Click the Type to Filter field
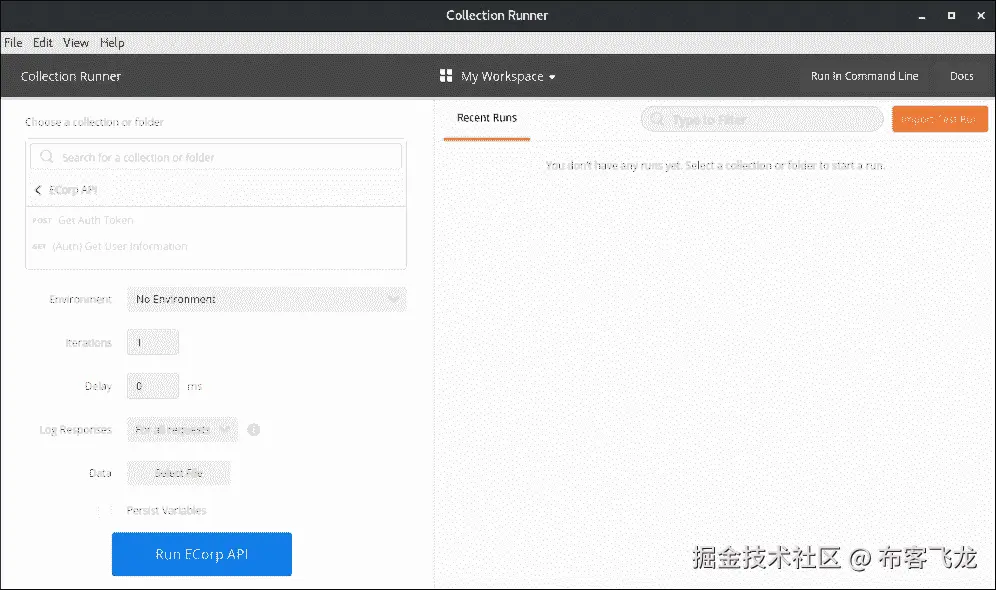Screen dimensions: 996x590 pyautogui.click(x=762, y=119)
